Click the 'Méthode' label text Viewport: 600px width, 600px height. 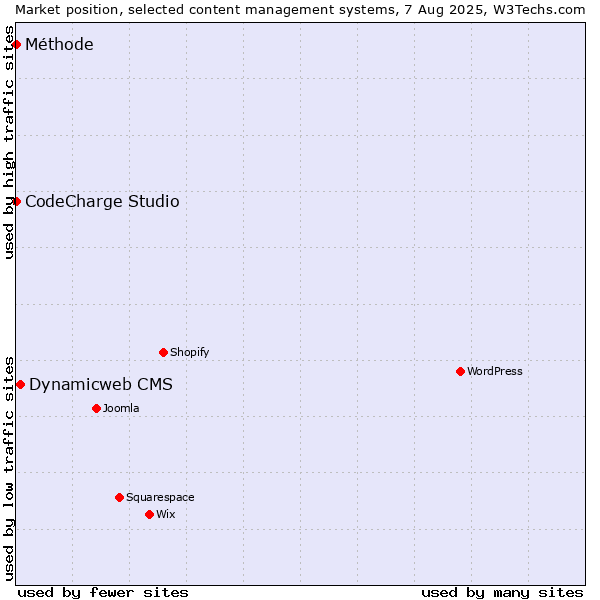(59, 44)
